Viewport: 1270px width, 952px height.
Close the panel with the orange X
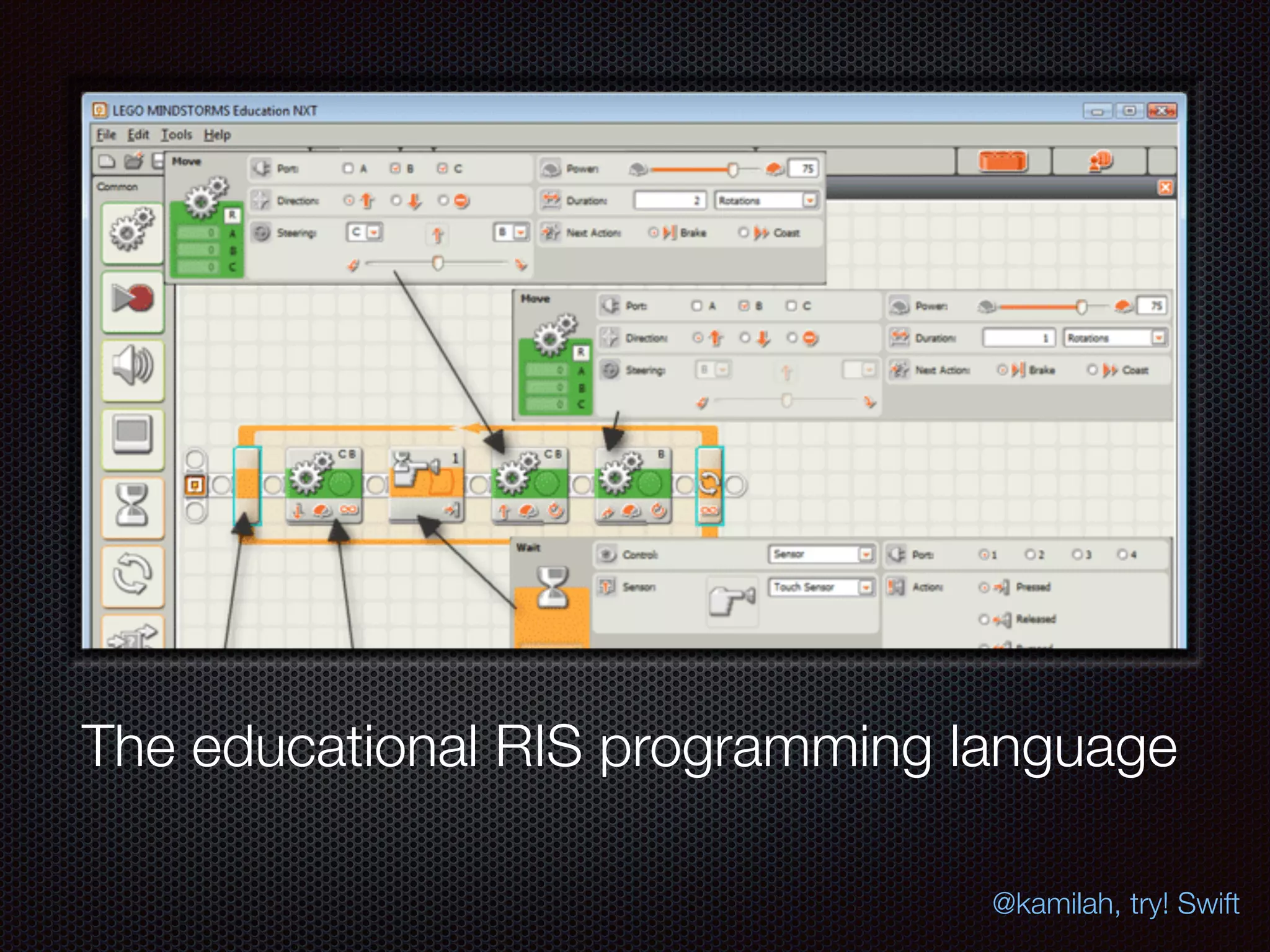1166,187
